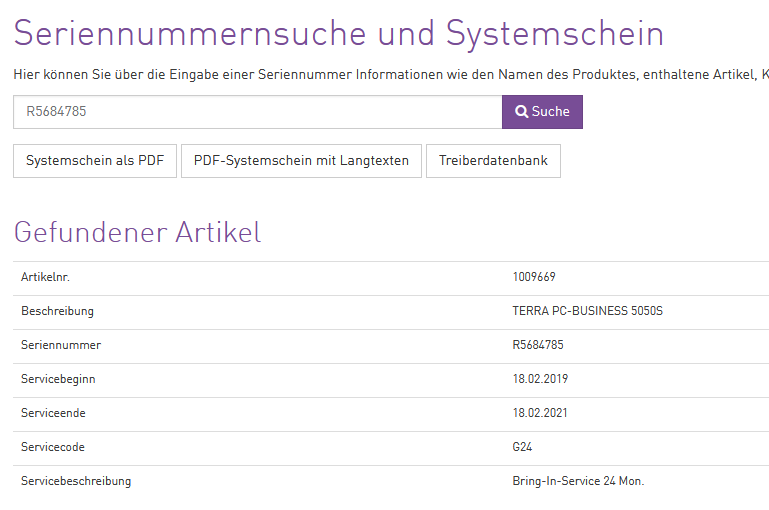Click the service code value G24
The width and height of the screenshot is (769, 510).
click(522, 447)
